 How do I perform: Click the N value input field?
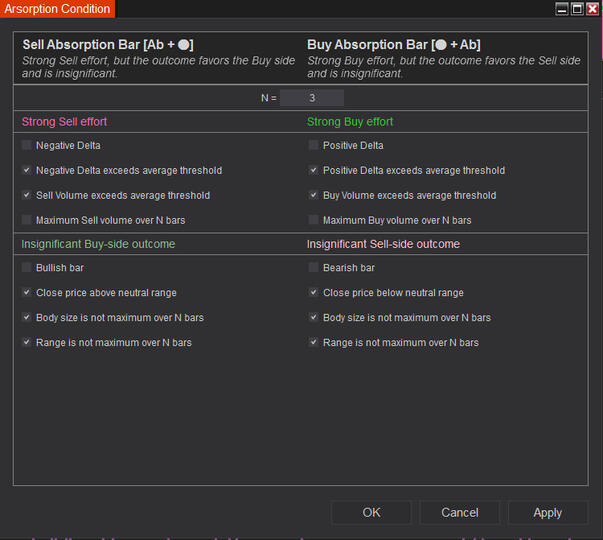pyautogui.click(x=312, y=98)
